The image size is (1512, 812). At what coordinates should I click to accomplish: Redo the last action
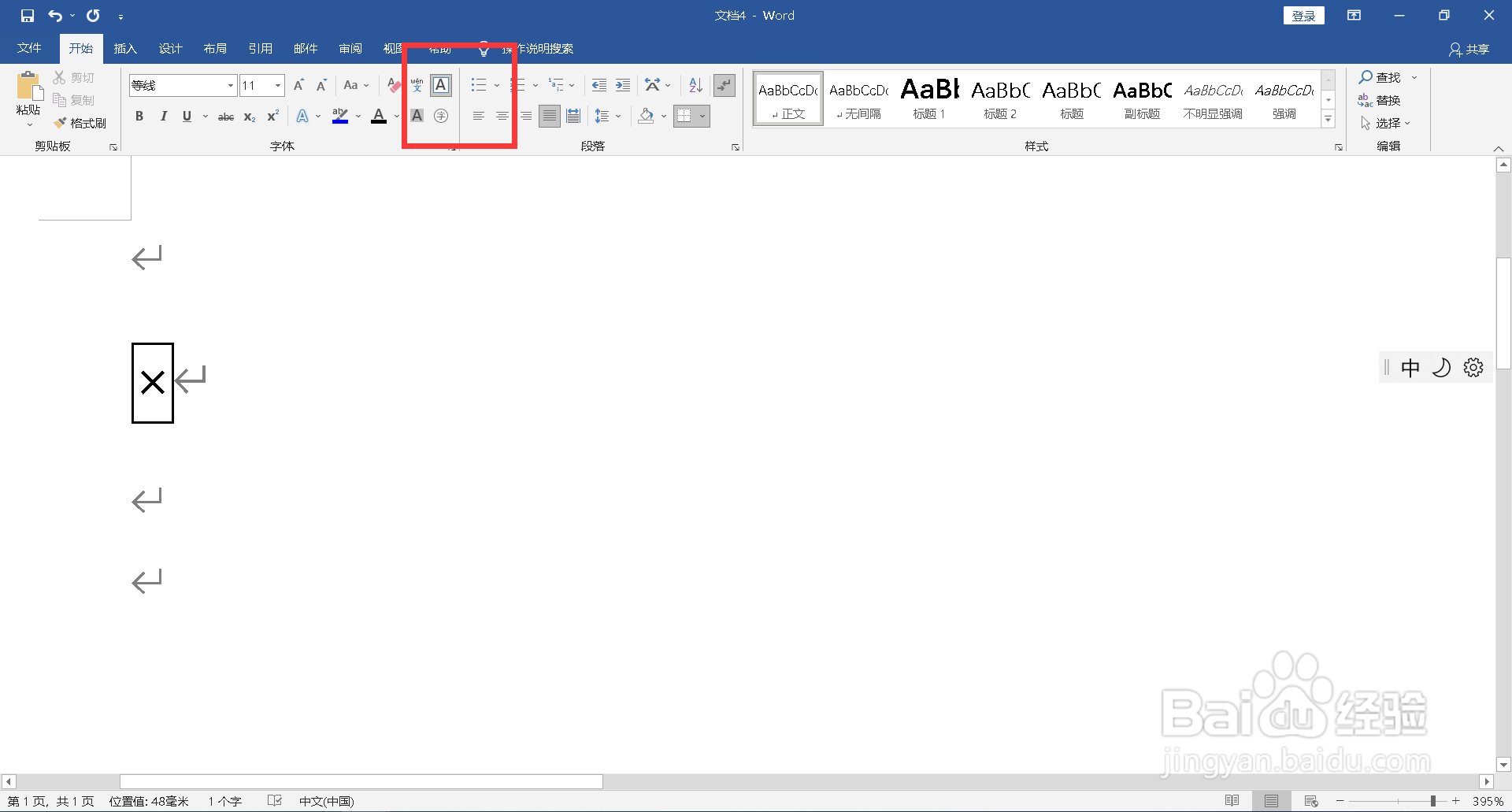(x=93, y=16)
